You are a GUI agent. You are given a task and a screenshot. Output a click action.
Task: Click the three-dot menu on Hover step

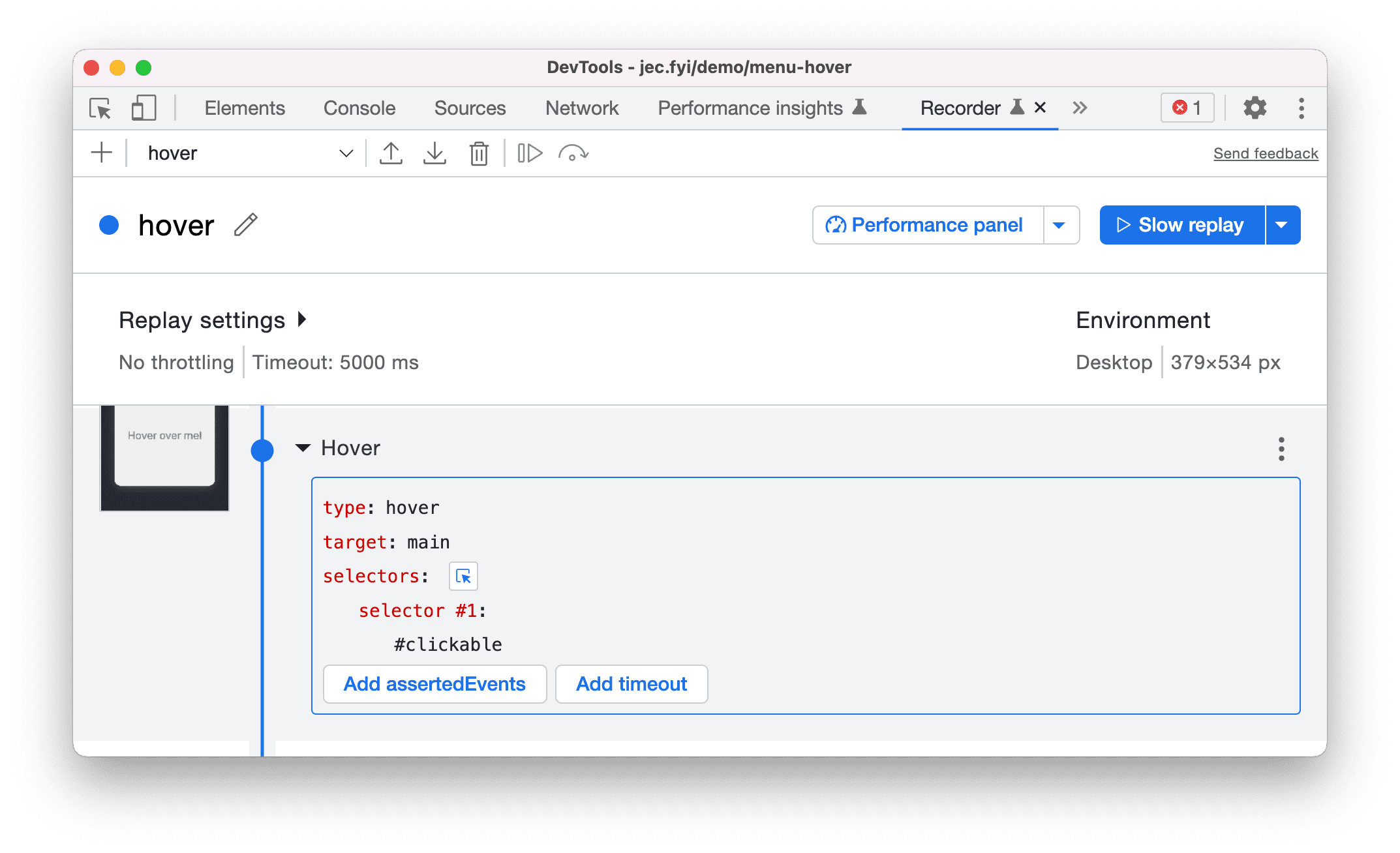1281,449
